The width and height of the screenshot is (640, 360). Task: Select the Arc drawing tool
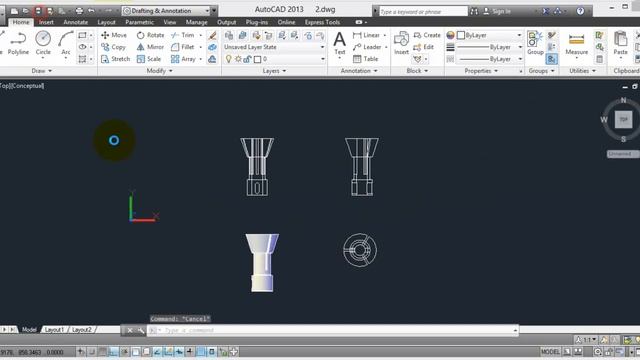click(x=65, y=43)
